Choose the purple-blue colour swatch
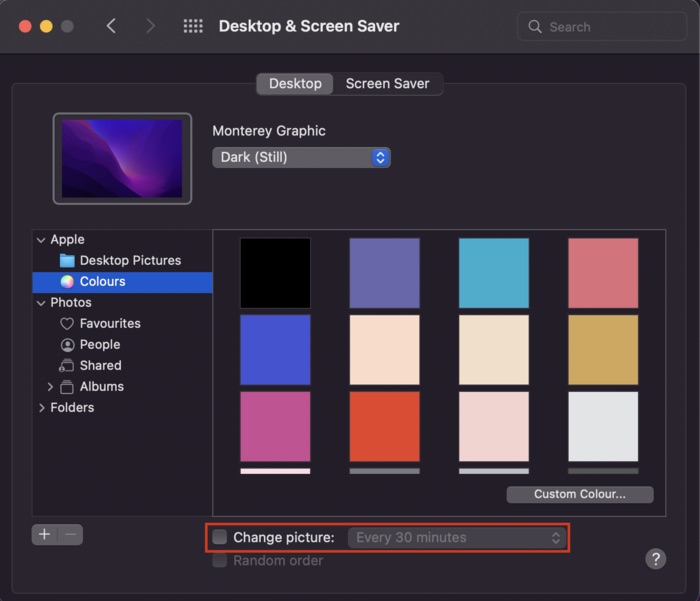 pyautogui.click(x=384, y=273)
